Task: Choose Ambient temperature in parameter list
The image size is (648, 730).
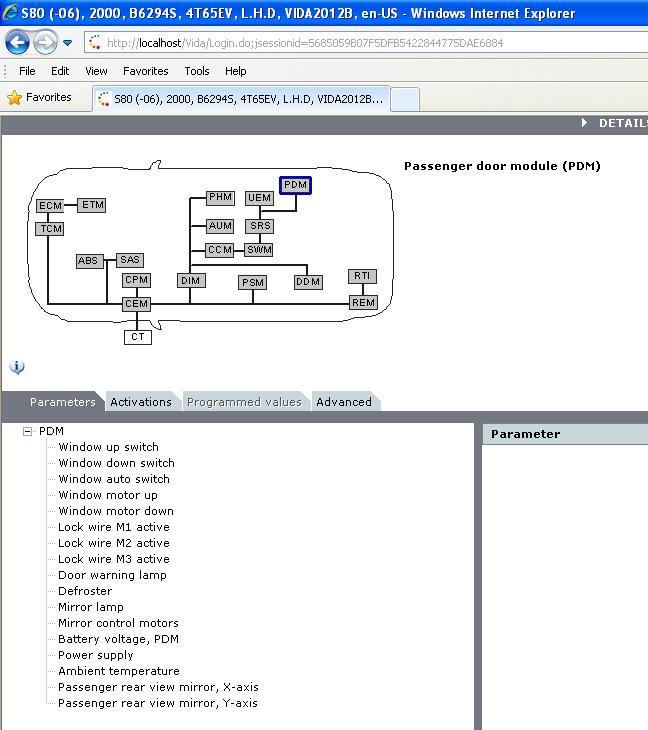Action: (118, 671)
